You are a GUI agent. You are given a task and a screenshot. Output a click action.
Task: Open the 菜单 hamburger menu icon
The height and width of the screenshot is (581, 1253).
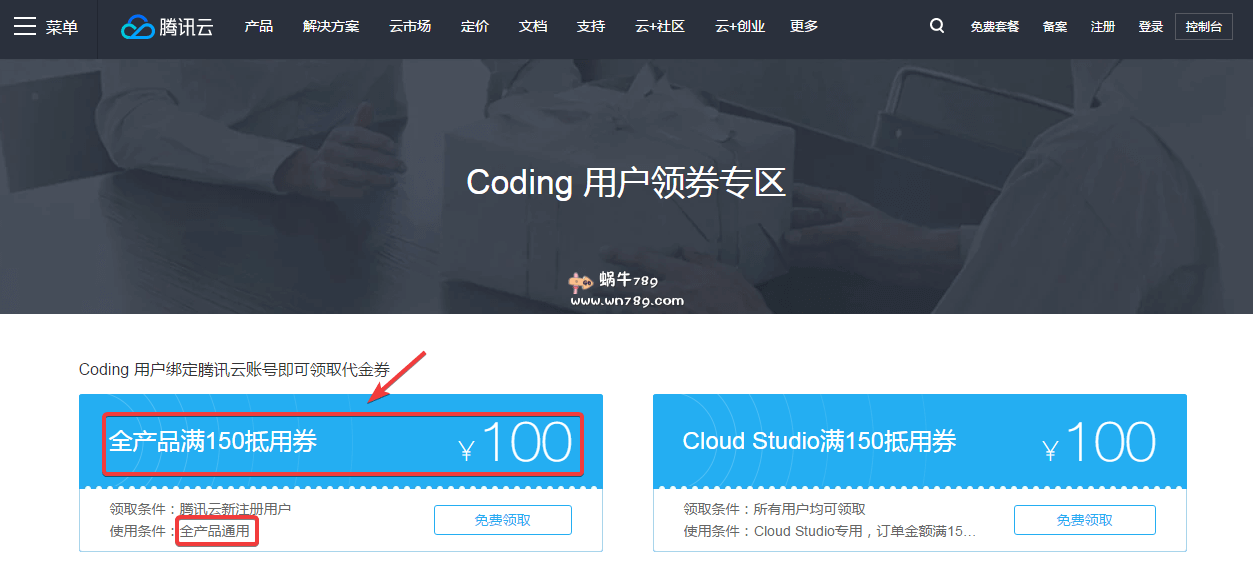point(25,27)
